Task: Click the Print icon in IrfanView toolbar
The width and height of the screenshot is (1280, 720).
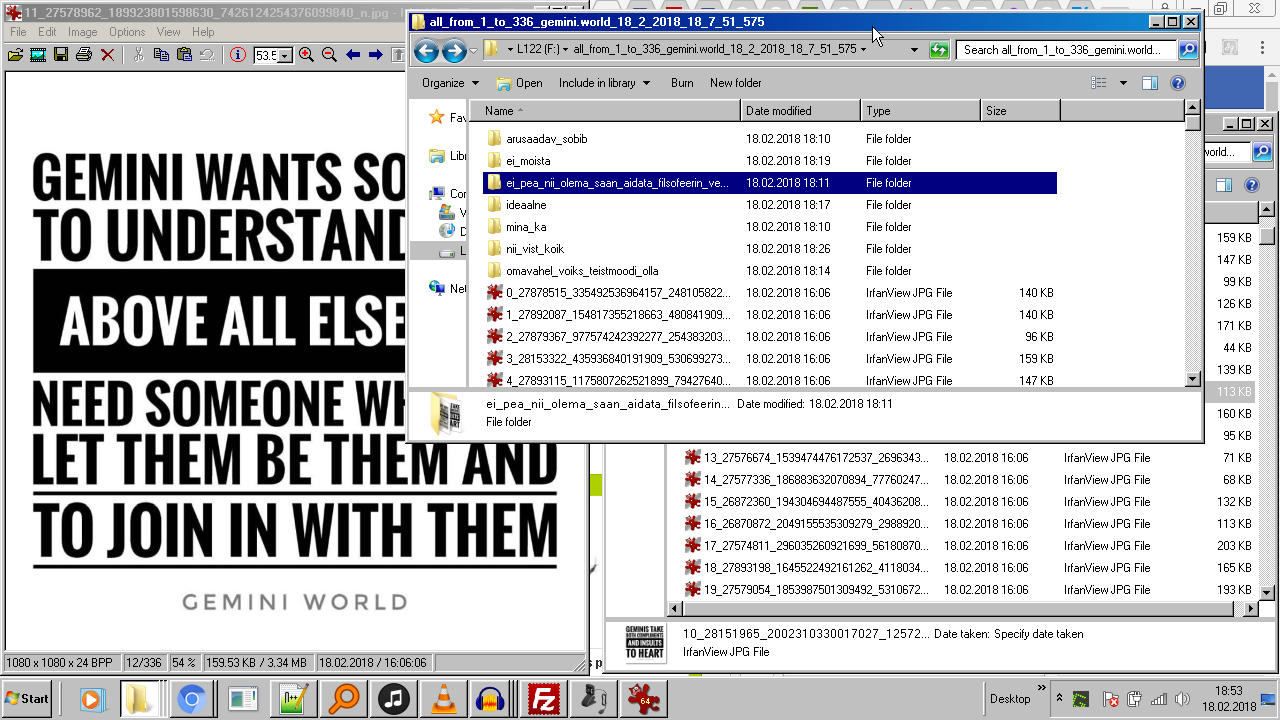Action: 84,55
